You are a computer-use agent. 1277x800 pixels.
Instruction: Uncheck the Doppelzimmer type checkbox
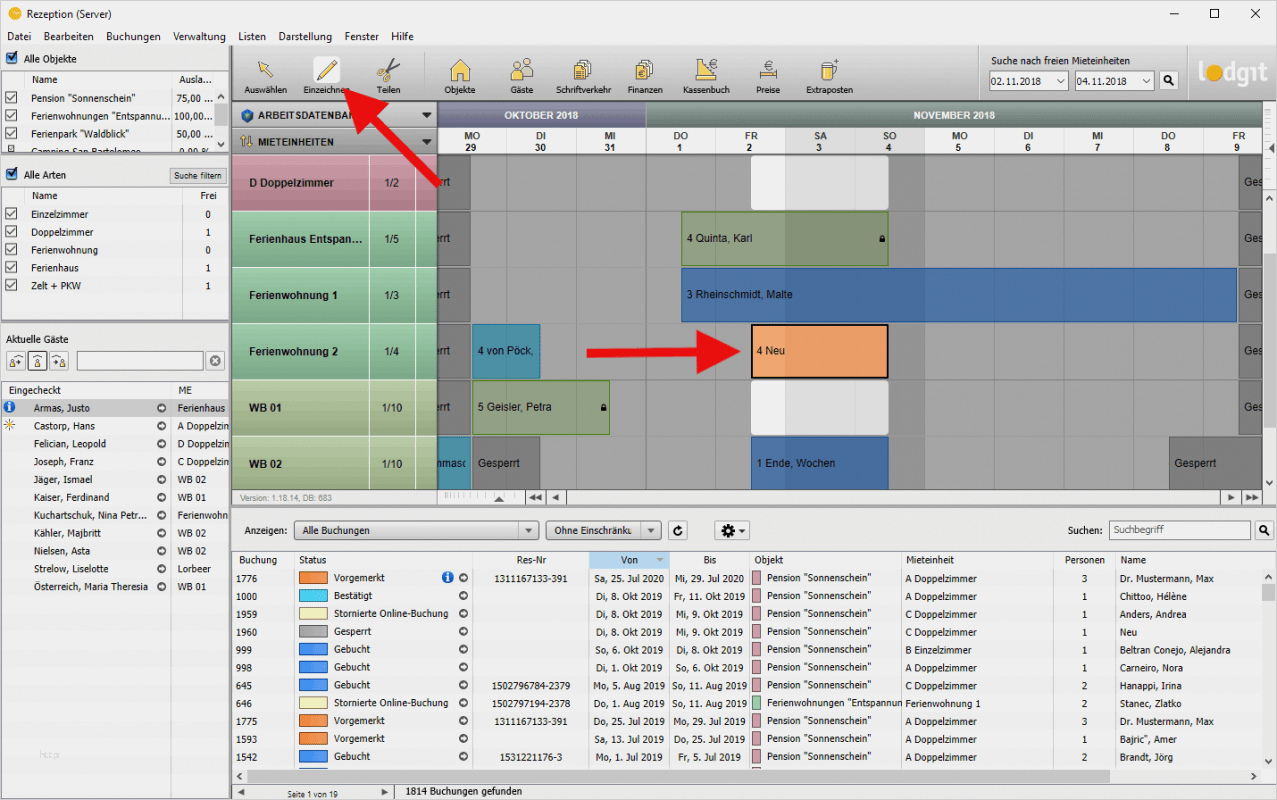[12, 232]
